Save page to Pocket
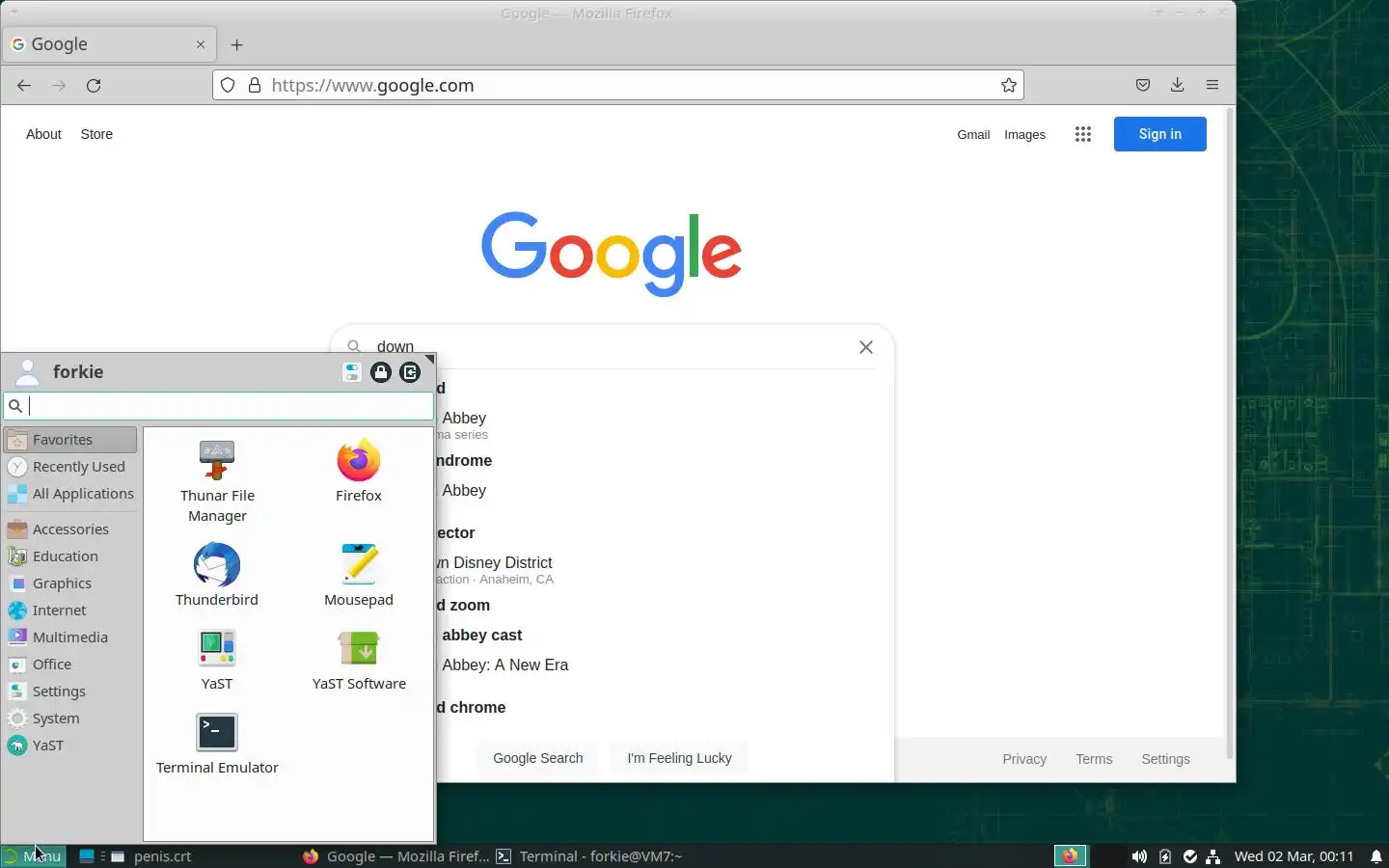Viewport: 1389px width, 868px height. click(1143, 85)
